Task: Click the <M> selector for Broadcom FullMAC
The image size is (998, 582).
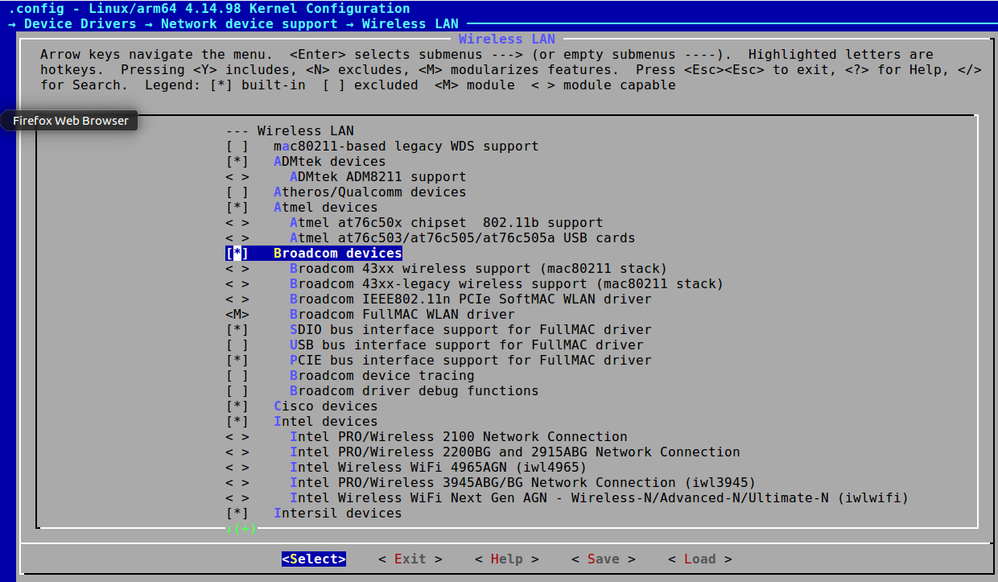Action: (237, 315)
